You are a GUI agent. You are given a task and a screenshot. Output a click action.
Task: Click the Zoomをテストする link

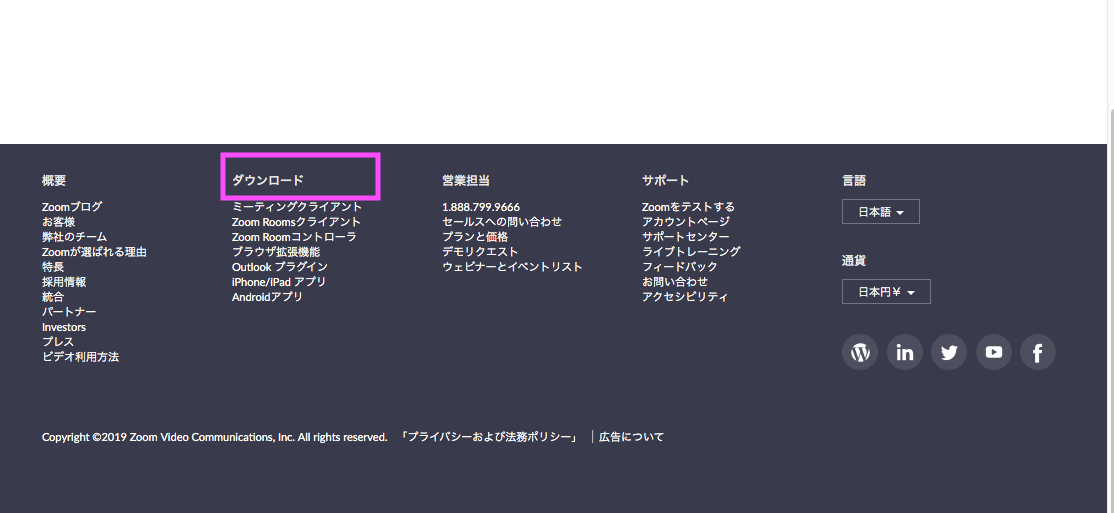(x=688, y=207)
